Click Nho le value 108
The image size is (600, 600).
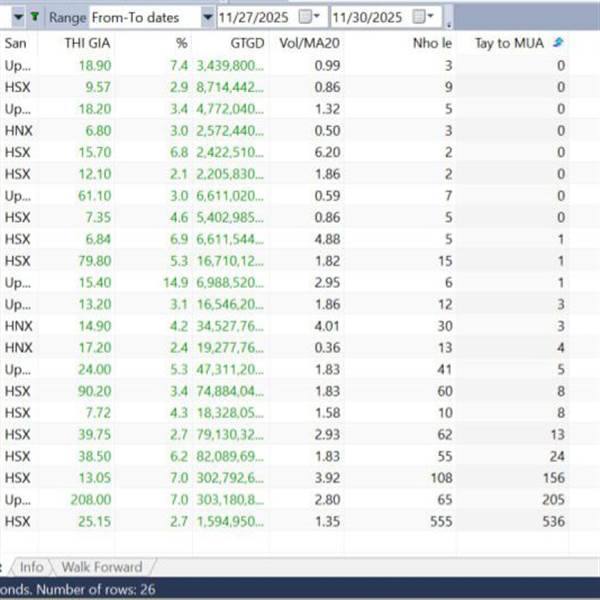point(442,478)
